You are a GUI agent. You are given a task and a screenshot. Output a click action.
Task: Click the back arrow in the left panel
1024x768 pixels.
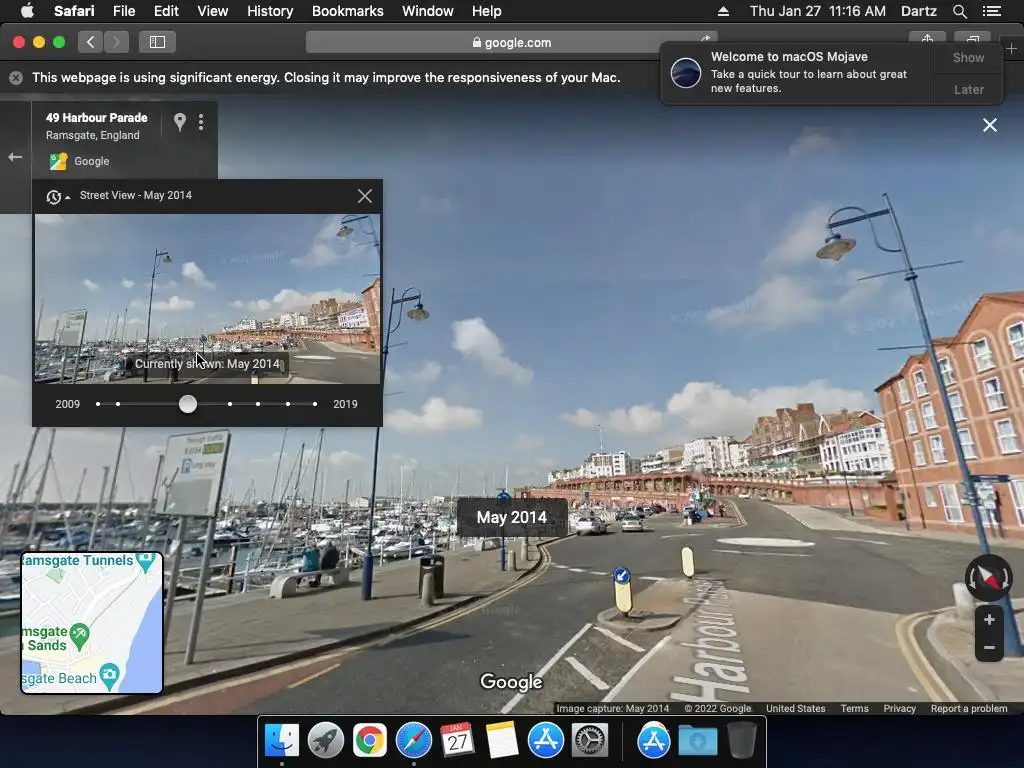coord(15,157)
